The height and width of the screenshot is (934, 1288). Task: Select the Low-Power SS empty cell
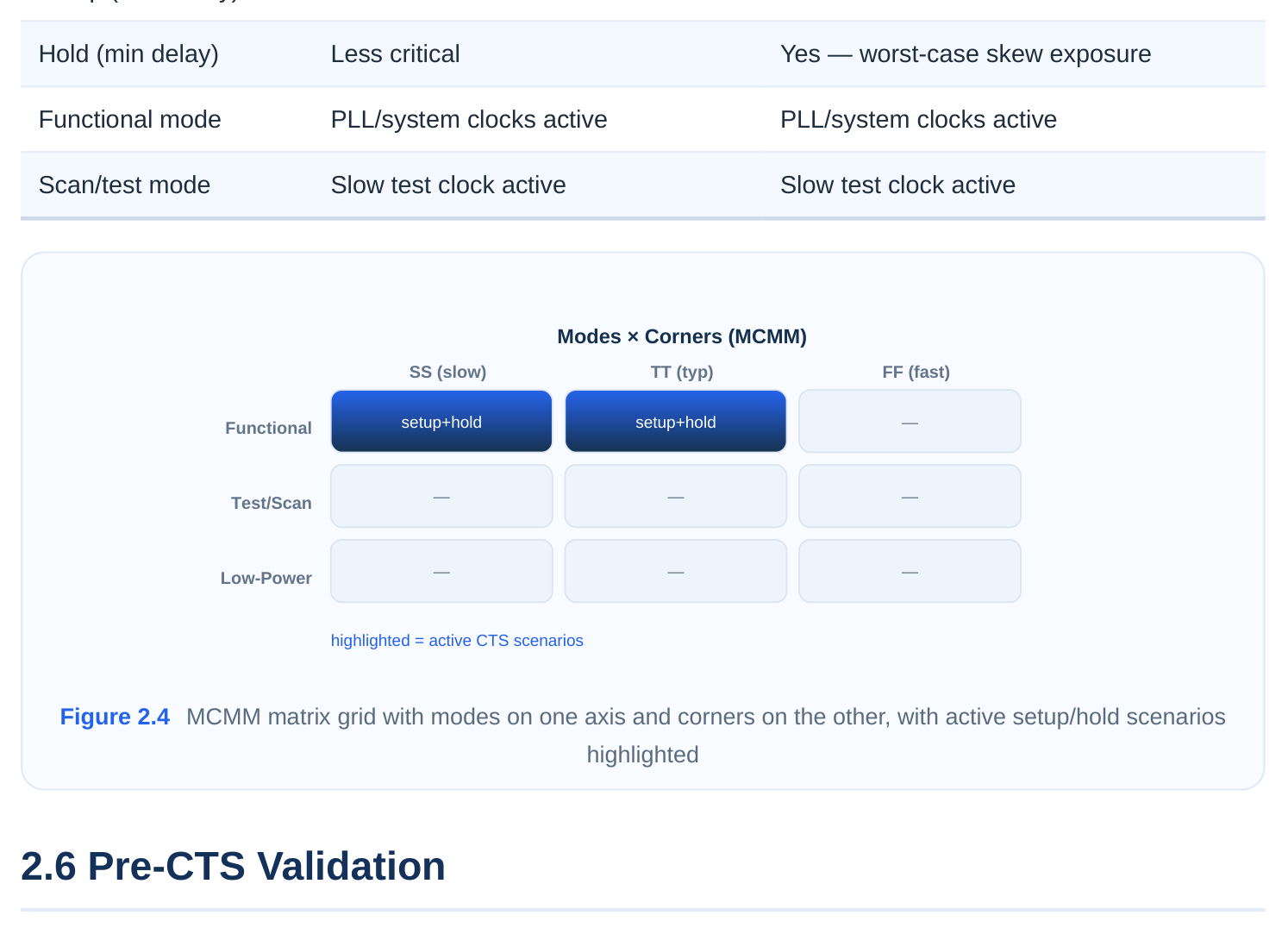(x=441, y=572)
